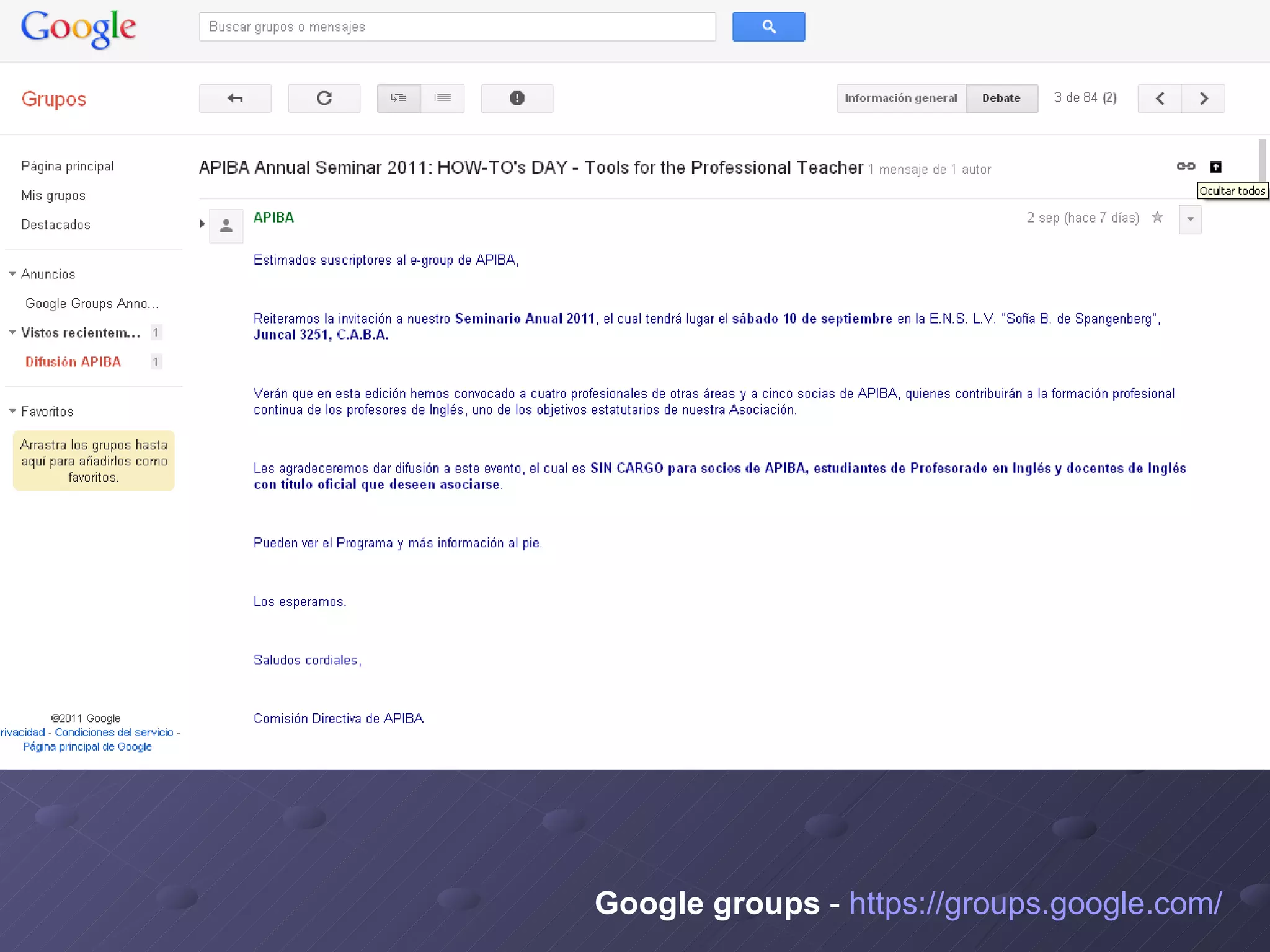Click the Google logo
1270x952 pixels.
79,29
